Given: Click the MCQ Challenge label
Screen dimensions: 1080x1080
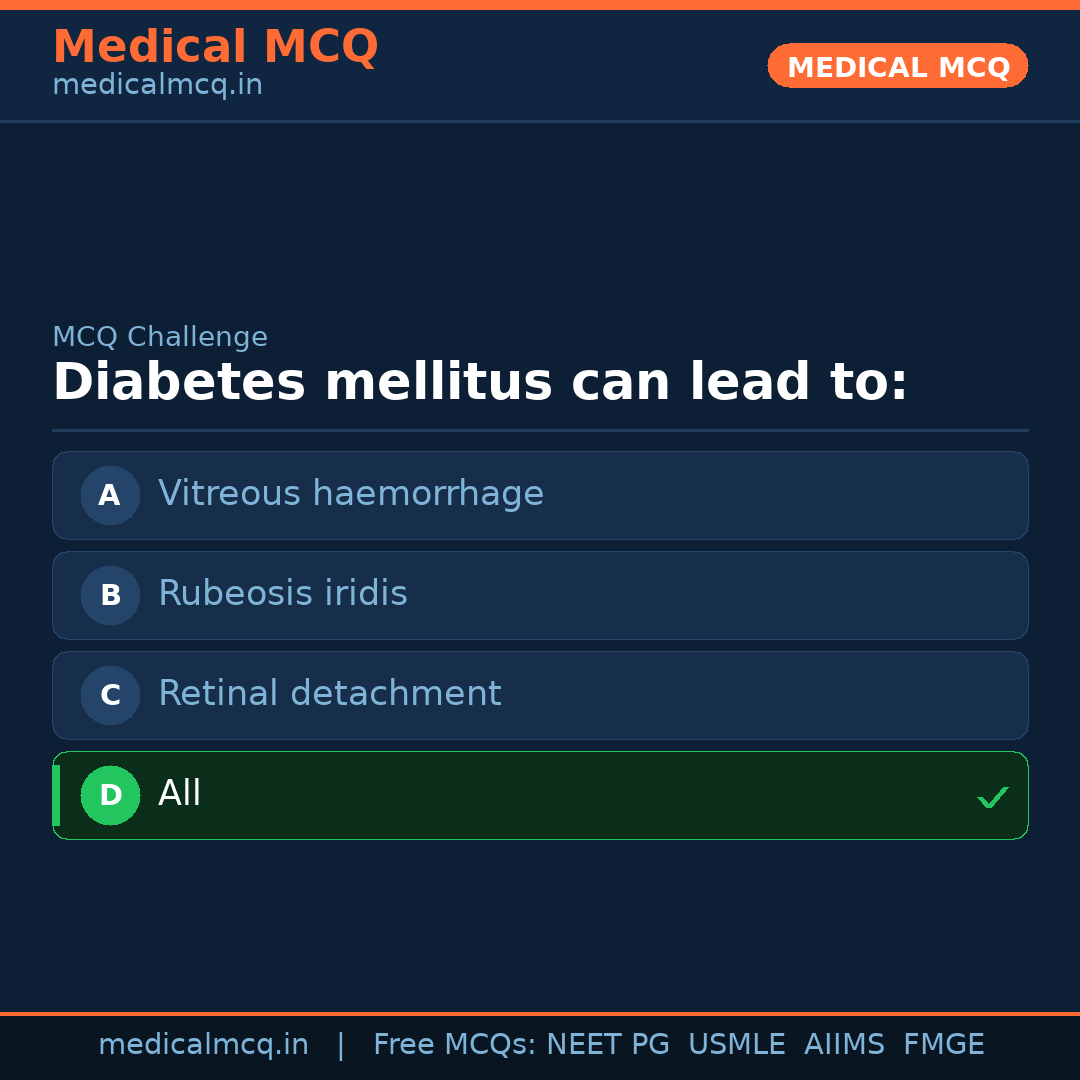Looking at the screenshot, I should tap(160, 337).
